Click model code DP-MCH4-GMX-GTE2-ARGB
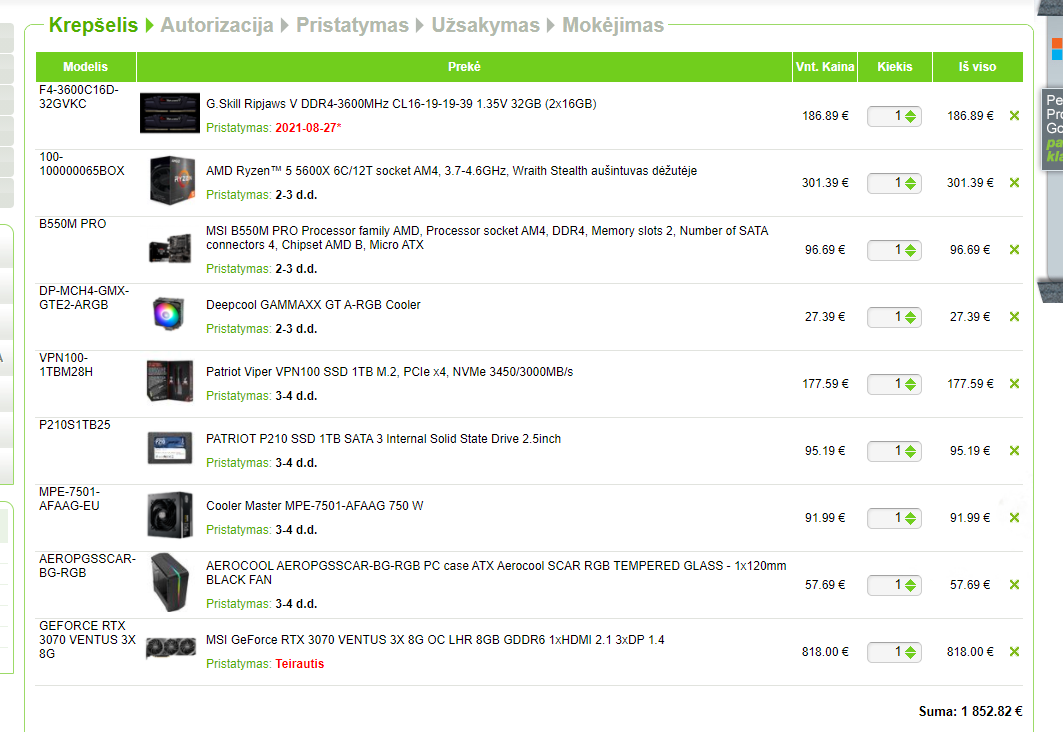This screenshot has width=1063, height=732. point(84,298)
